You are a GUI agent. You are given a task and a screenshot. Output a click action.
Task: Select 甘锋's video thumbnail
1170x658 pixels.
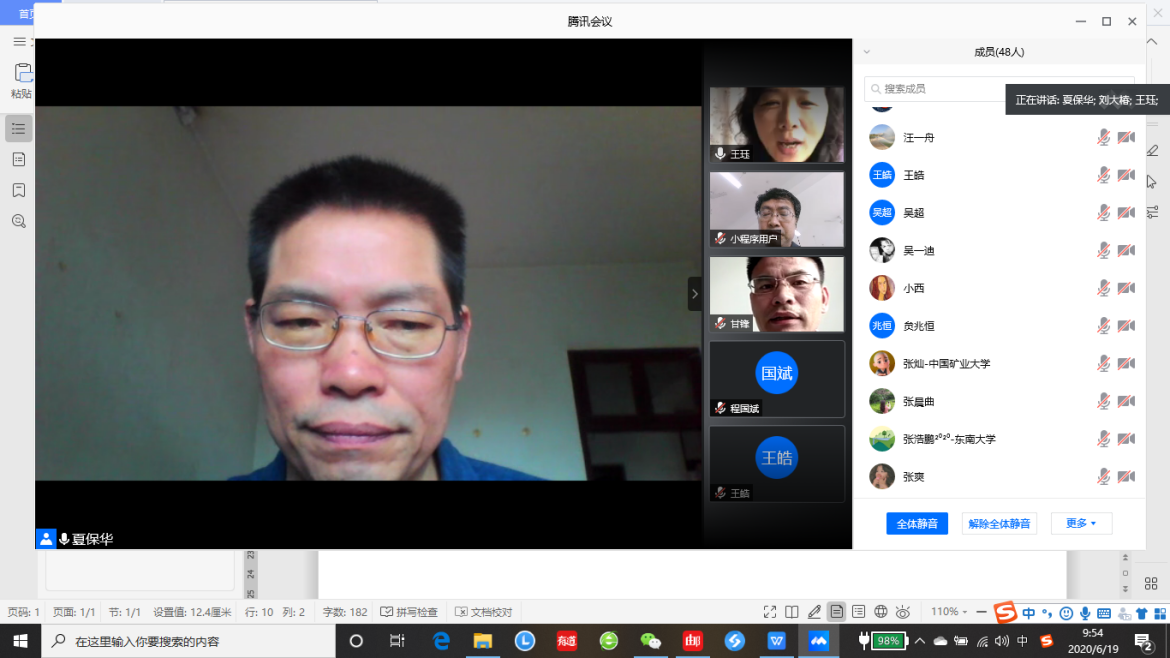coord(777,294)
